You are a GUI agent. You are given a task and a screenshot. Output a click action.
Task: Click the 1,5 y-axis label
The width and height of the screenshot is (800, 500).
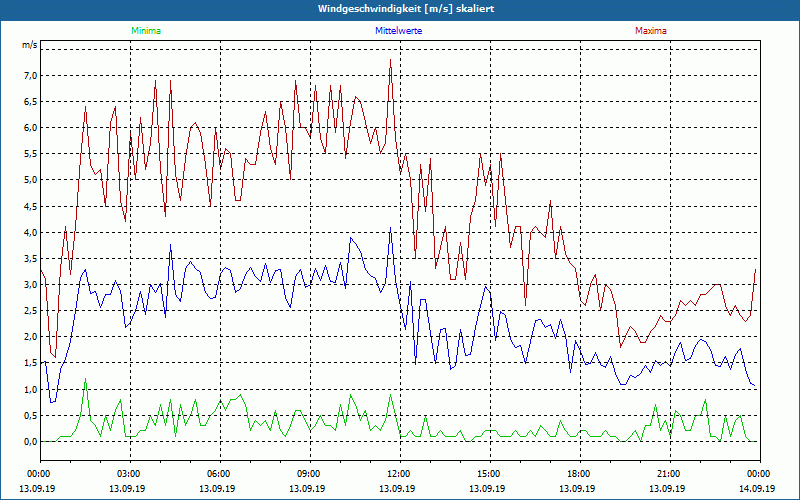[x=31, y=363]
